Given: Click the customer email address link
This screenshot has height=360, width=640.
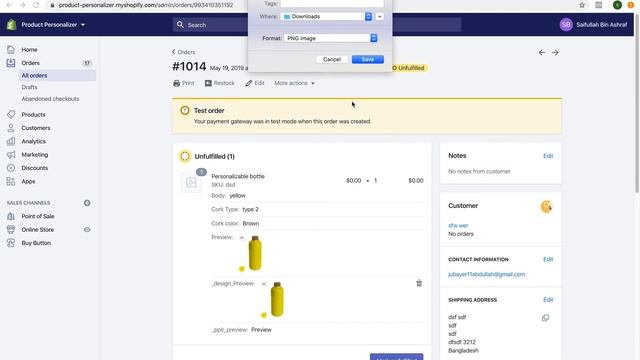Looking at the screenshot, I should tap(487, 274).
